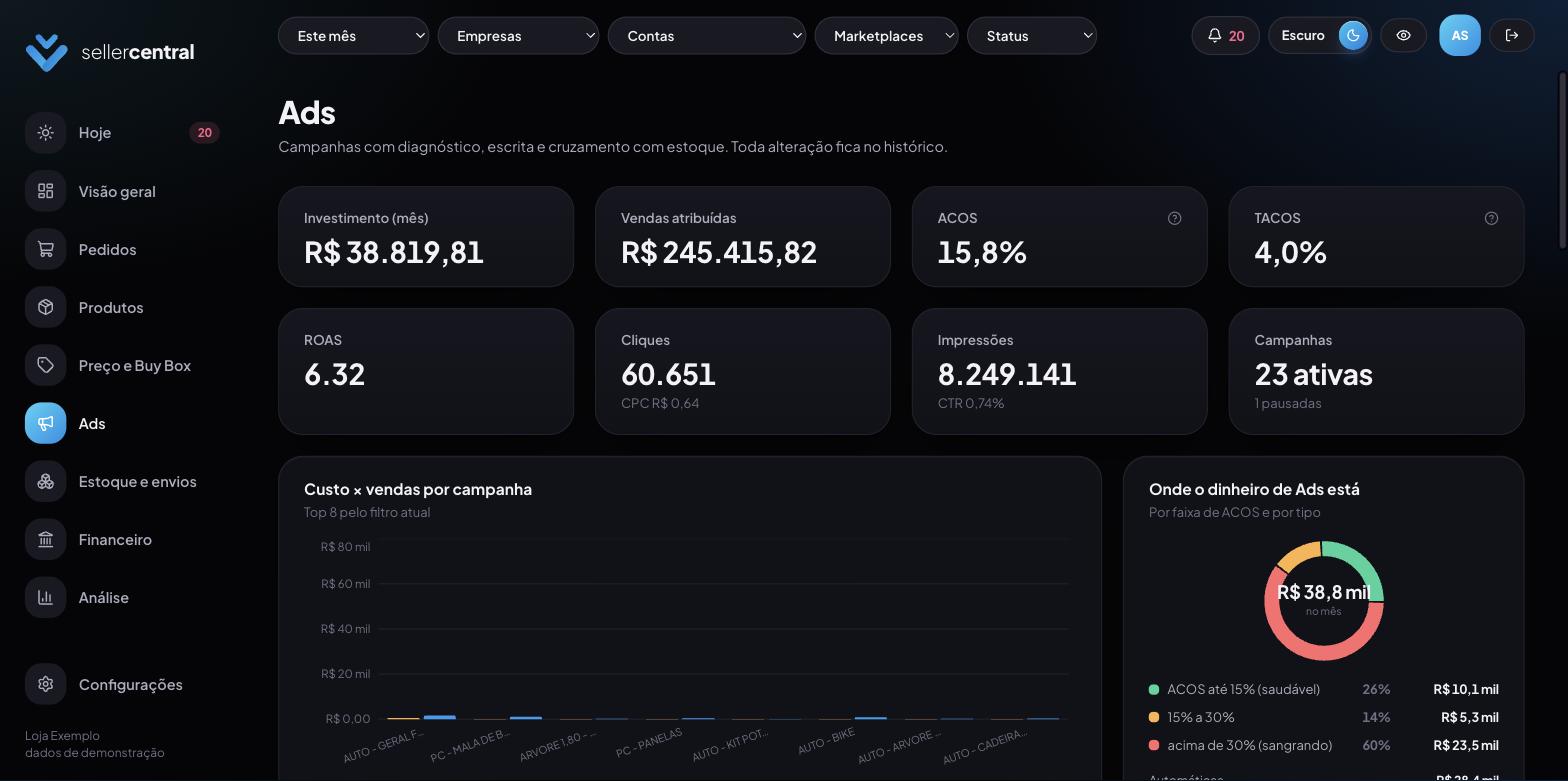Click the AUTO - BIKE chart label
Viewport: 1568px width, 781px height.
(x=826, y=742)
